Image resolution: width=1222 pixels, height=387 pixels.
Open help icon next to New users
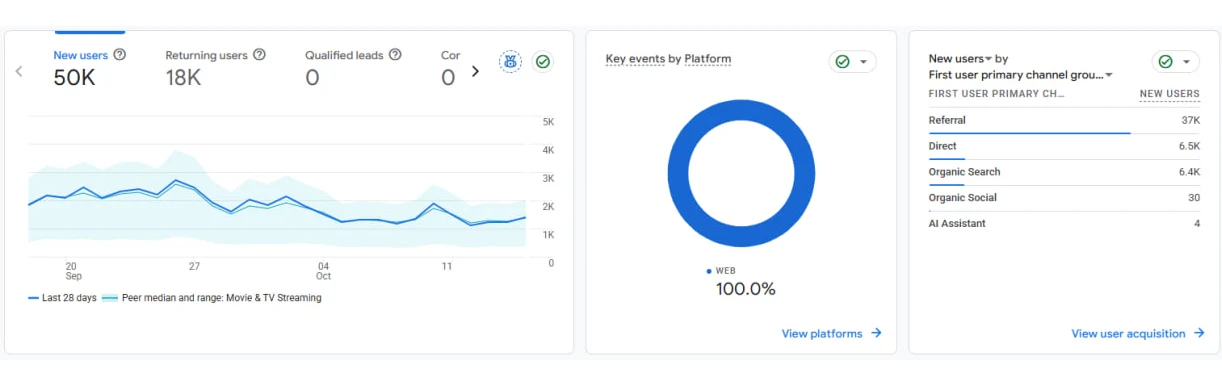coord(120,55)
